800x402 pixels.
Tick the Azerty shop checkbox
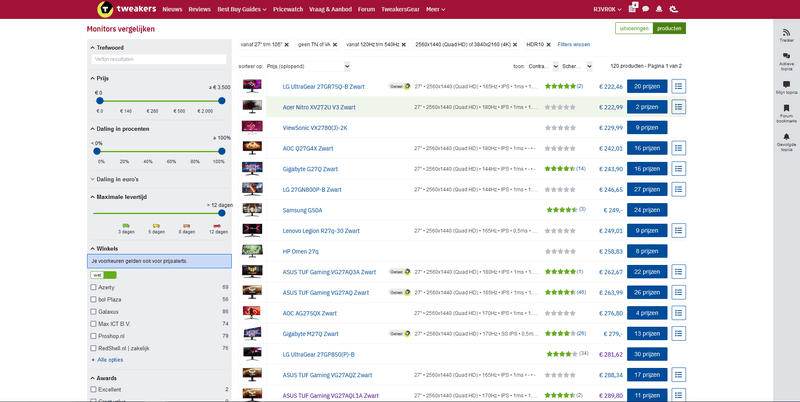tap(93, 287)
